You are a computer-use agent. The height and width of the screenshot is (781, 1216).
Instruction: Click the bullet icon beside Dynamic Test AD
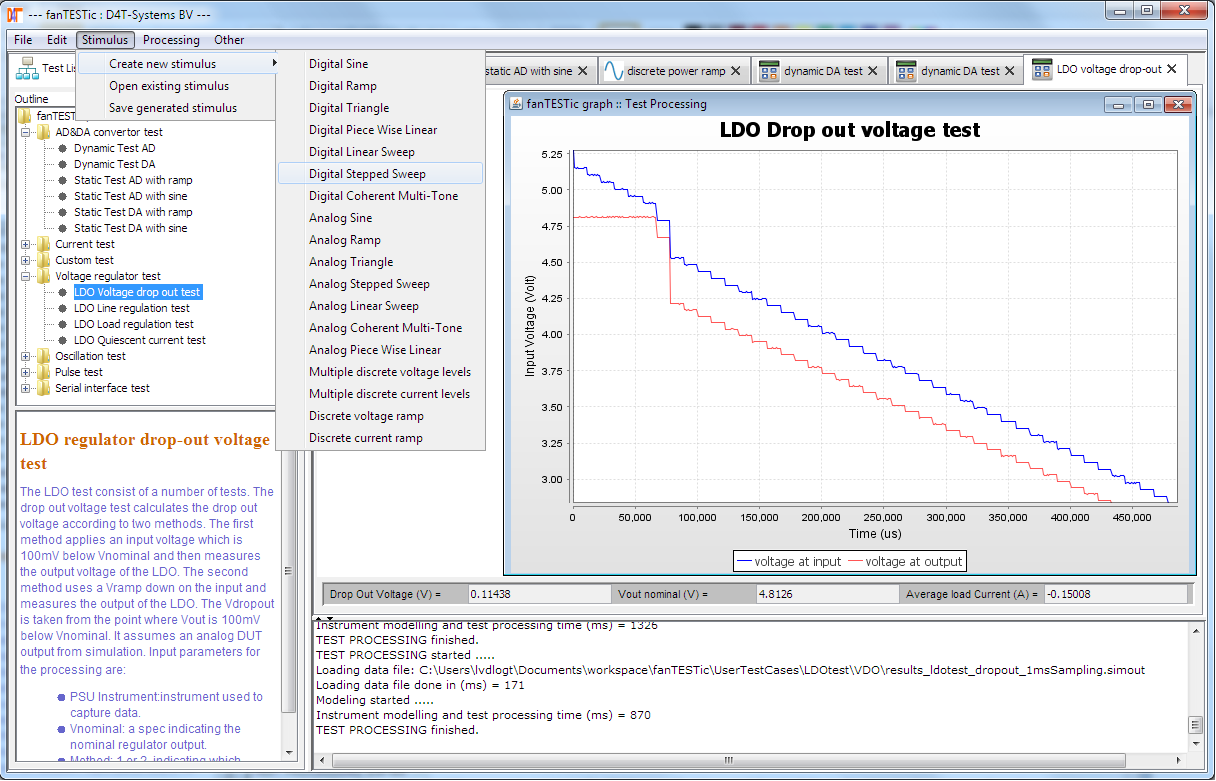[62, 148]
